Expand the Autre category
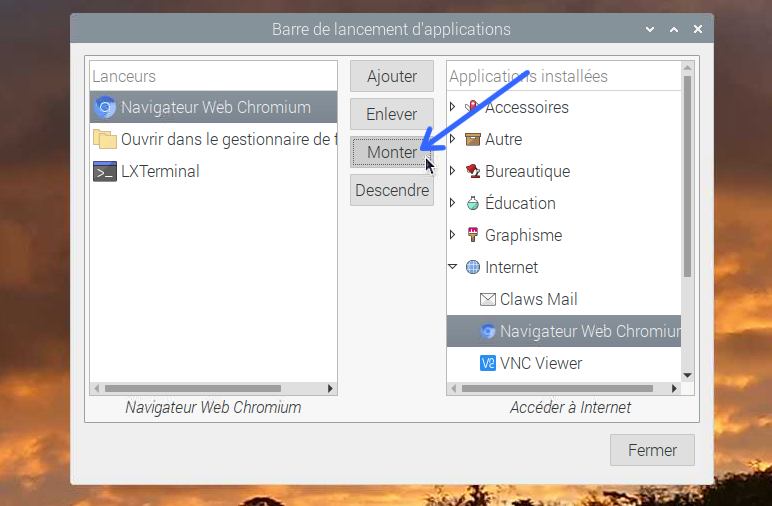 [x=452, y=139]
